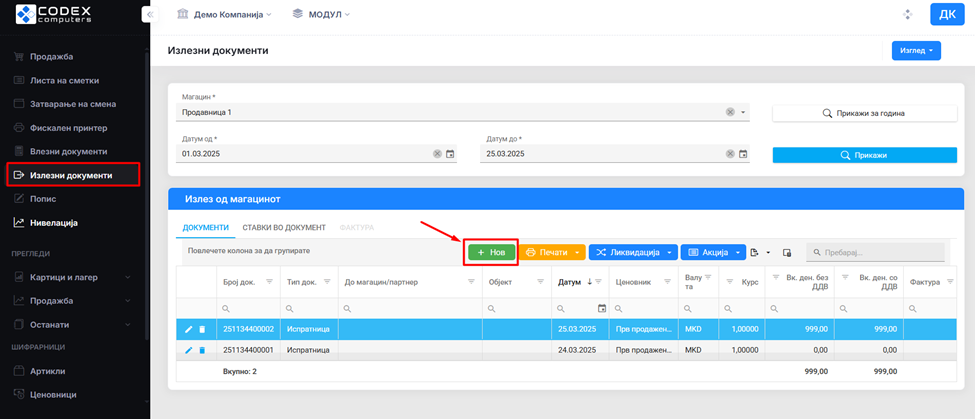
Task: Open the Број док. column filter menu
Action: 267,283
